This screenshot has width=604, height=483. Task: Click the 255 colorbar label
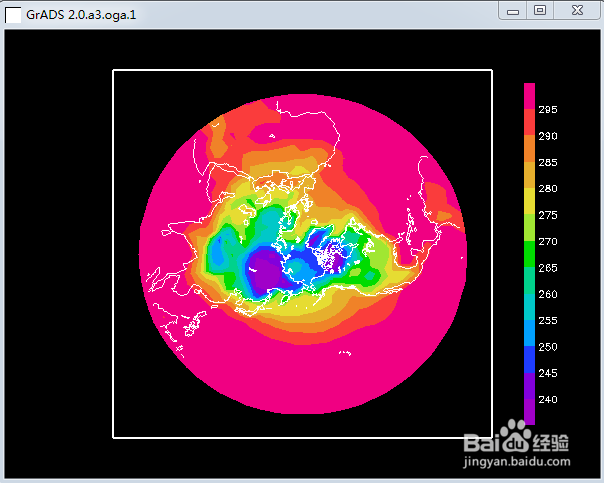(x=548, y=320)
